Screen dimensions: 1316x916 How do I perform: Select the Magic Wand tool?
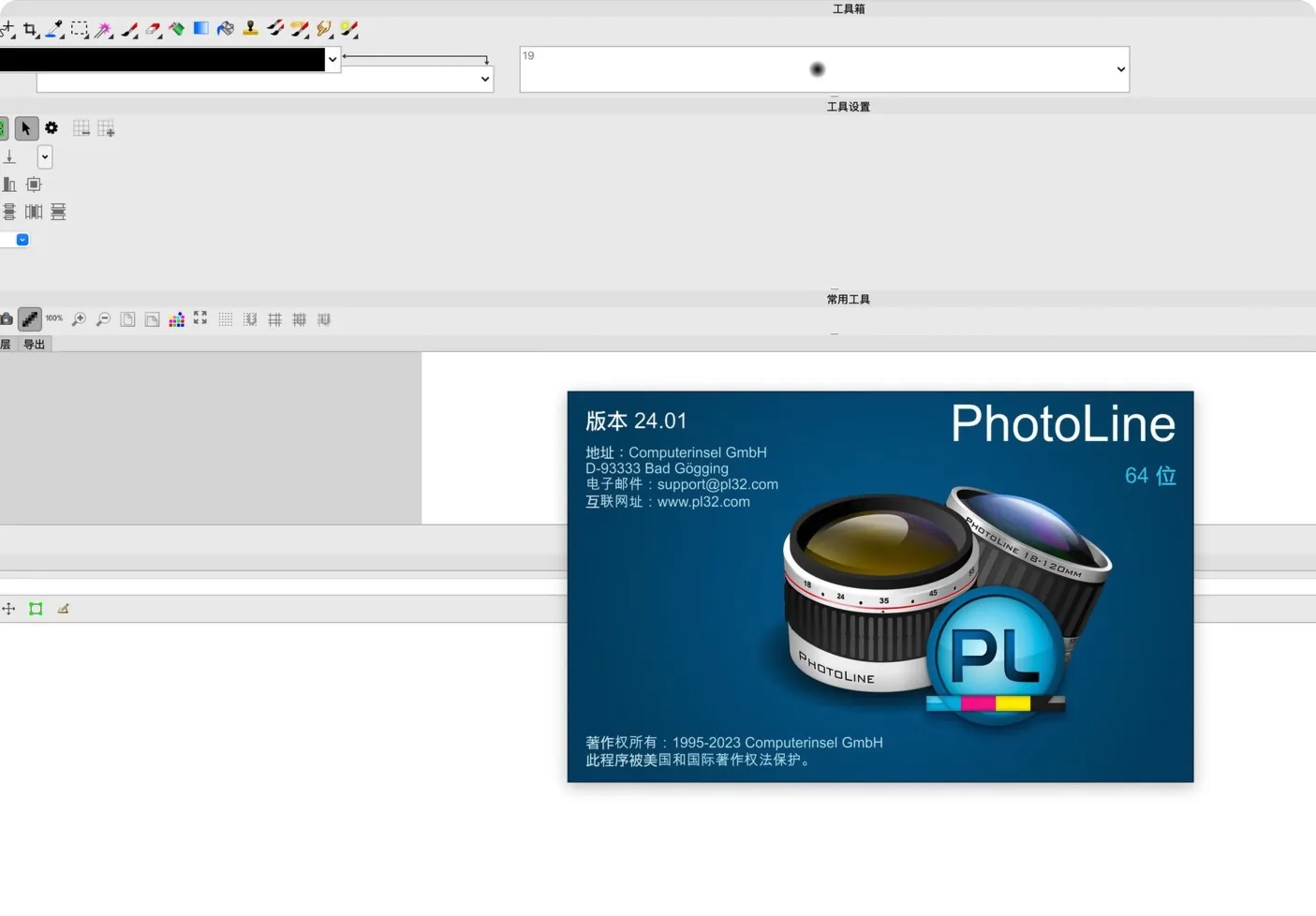104,29
